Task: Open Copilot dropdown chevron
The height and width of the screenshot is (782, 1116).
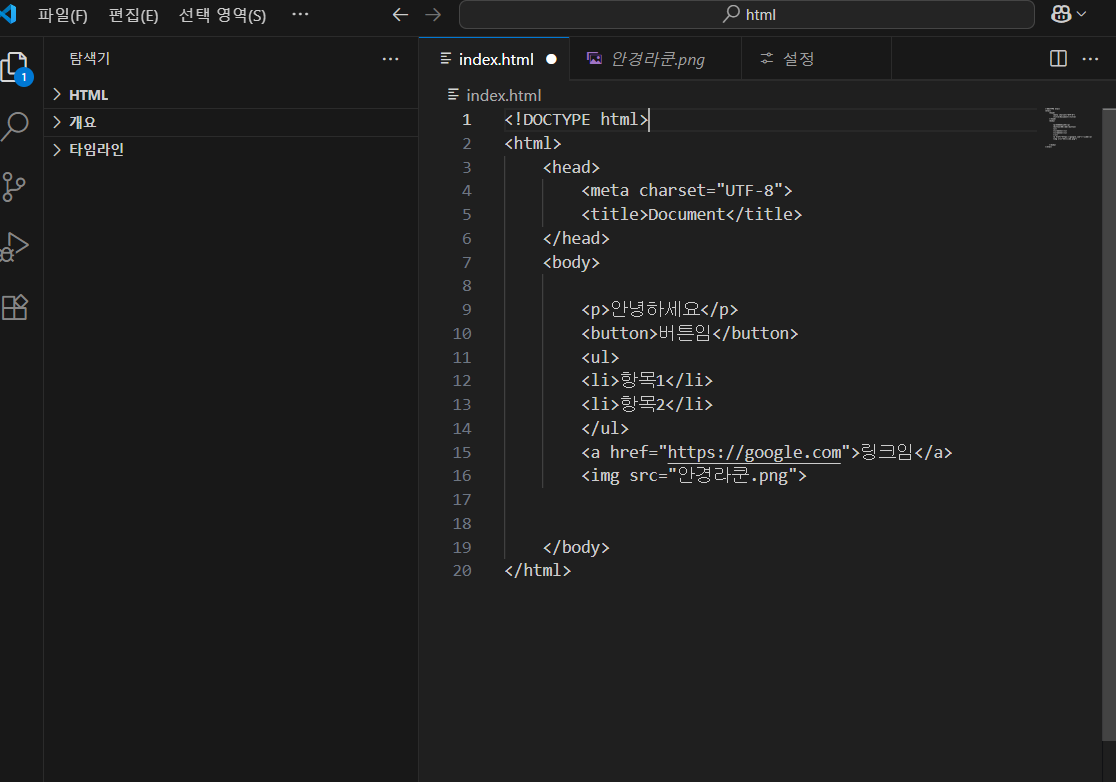Action: pyautogui.click(x=1081, y=14)
